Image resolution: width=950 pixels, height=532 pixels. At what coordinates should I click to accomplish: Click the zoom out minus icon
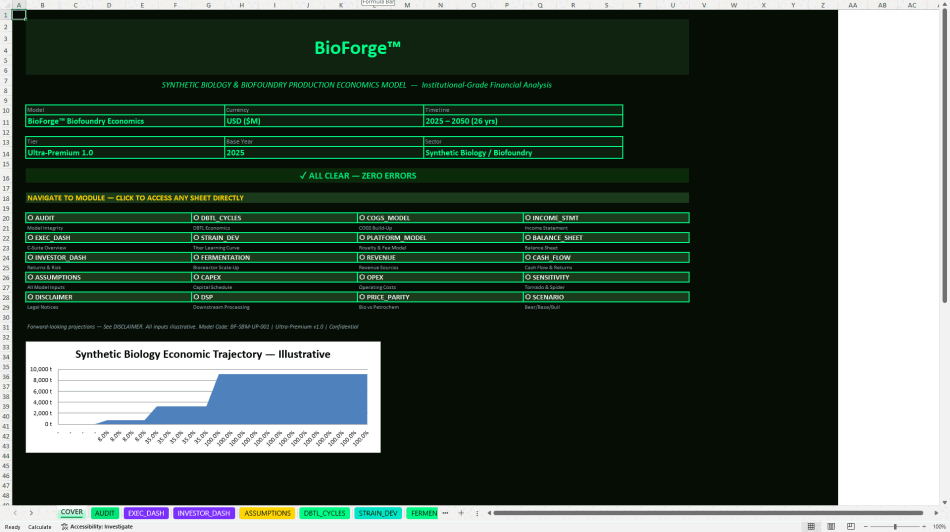tap(865, 527)
